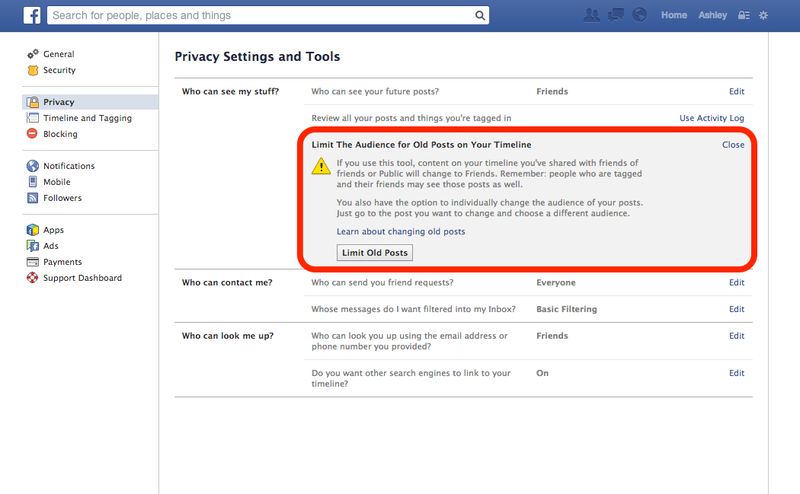Screen dimensions: 800x494
Task: Click Use Activity Log link
Action: coord(712,118)
